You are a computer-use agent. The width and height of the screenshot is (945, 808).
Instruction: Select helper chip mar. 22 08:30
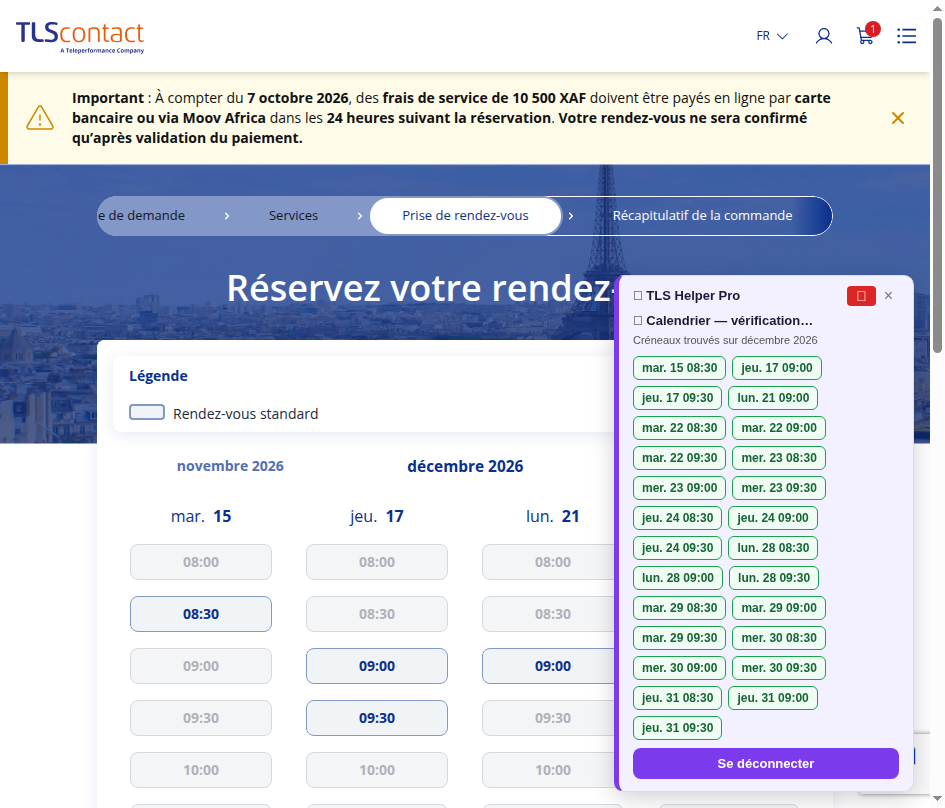[679, 428]
